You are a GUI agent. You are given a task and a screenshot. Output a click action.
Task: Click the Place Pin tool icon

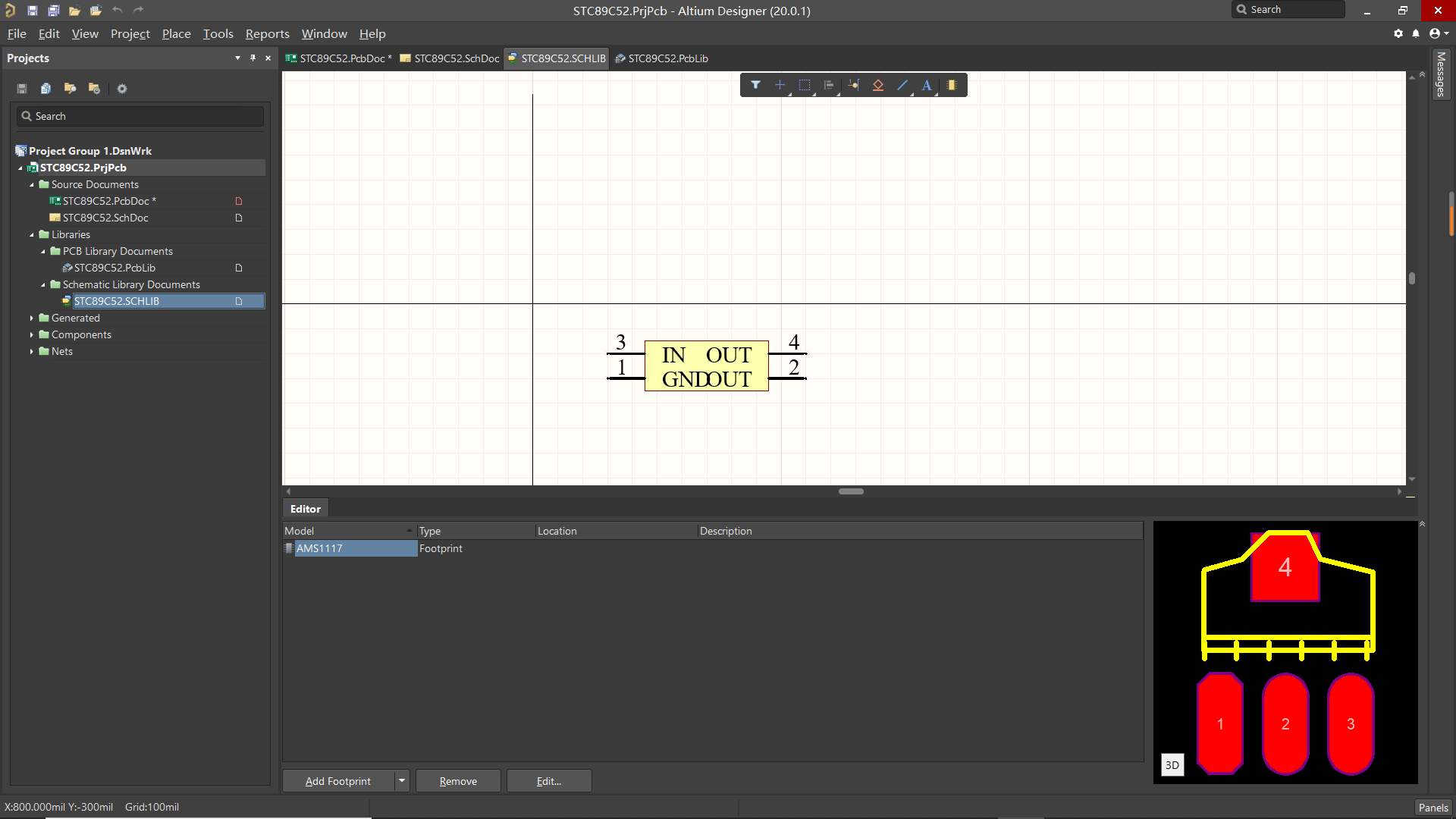point(854,85)
